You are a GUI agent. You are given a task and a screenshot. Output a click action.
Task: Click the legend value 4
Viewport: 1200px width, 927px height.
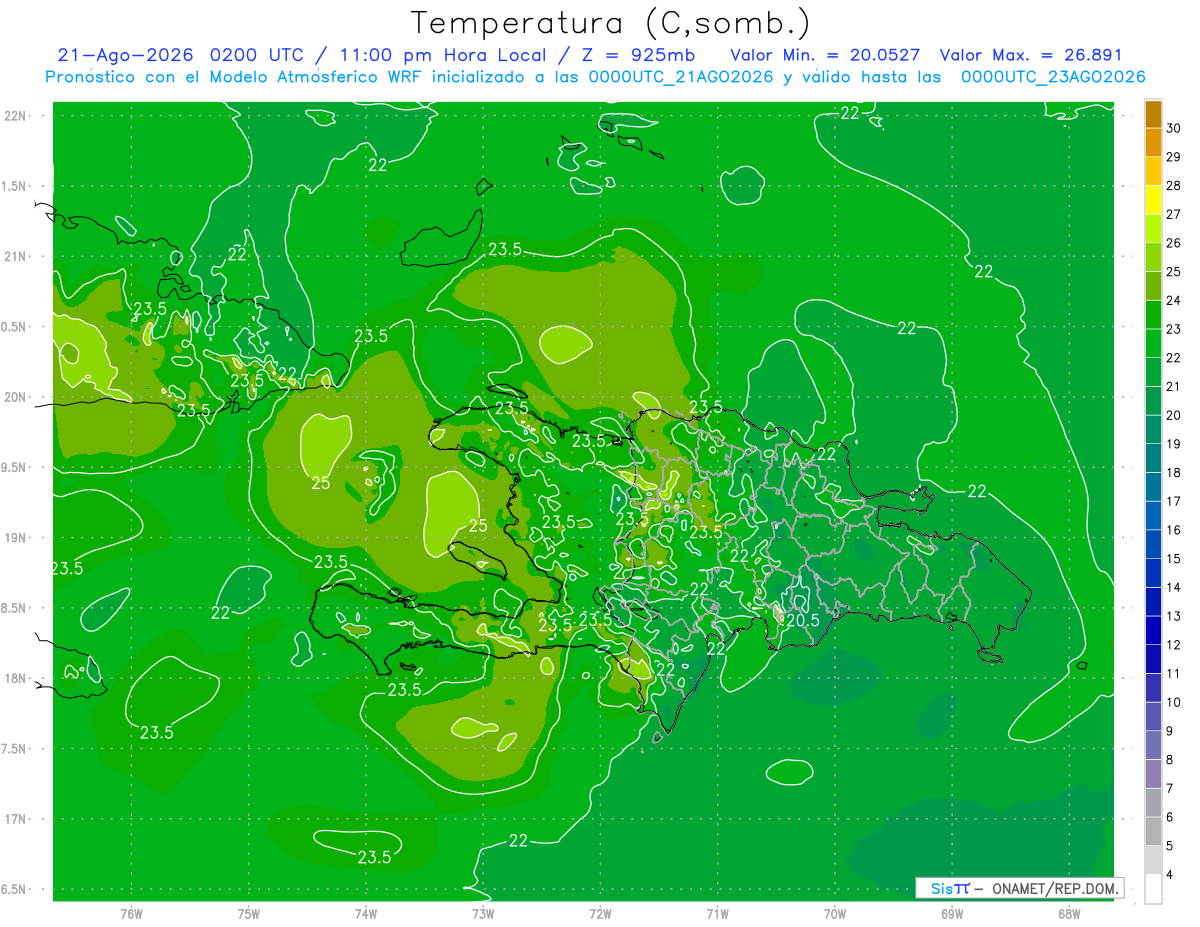[x=1170, y=874]
